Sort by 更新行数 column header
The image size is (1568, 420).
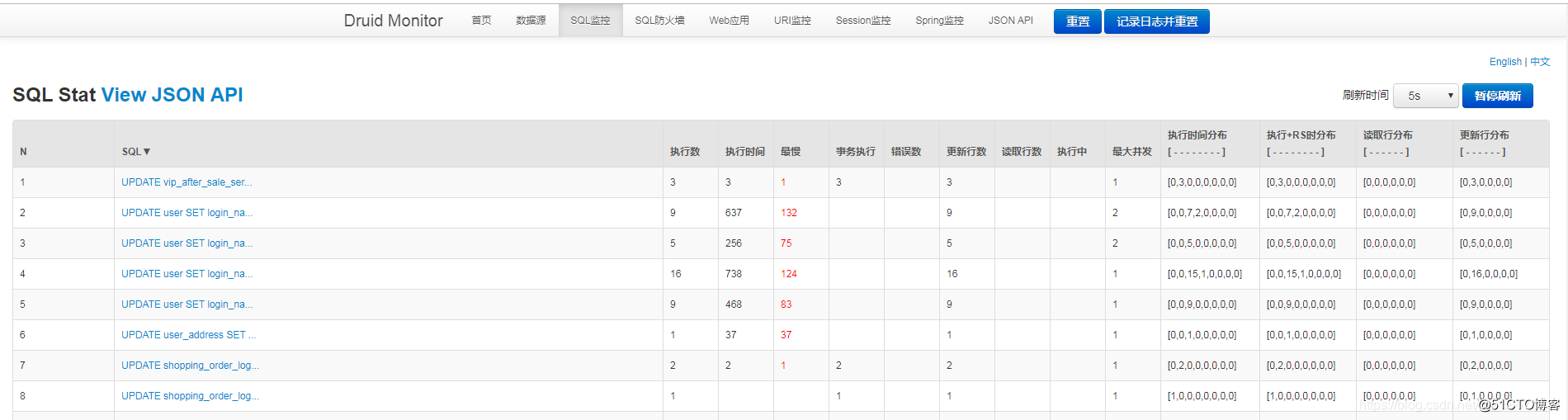[x=966, y=152]
